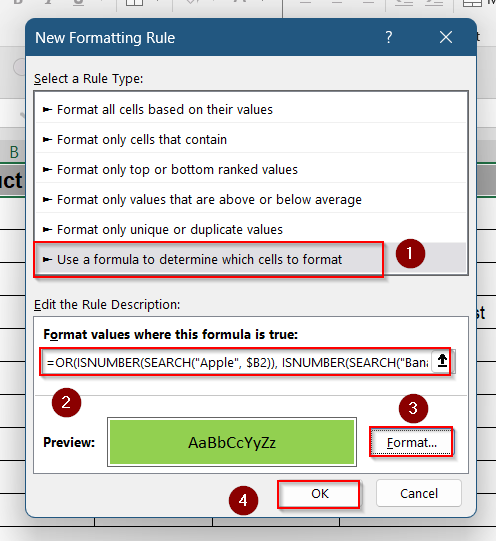
Task: Click the column B header
Action: pos(14,152)
